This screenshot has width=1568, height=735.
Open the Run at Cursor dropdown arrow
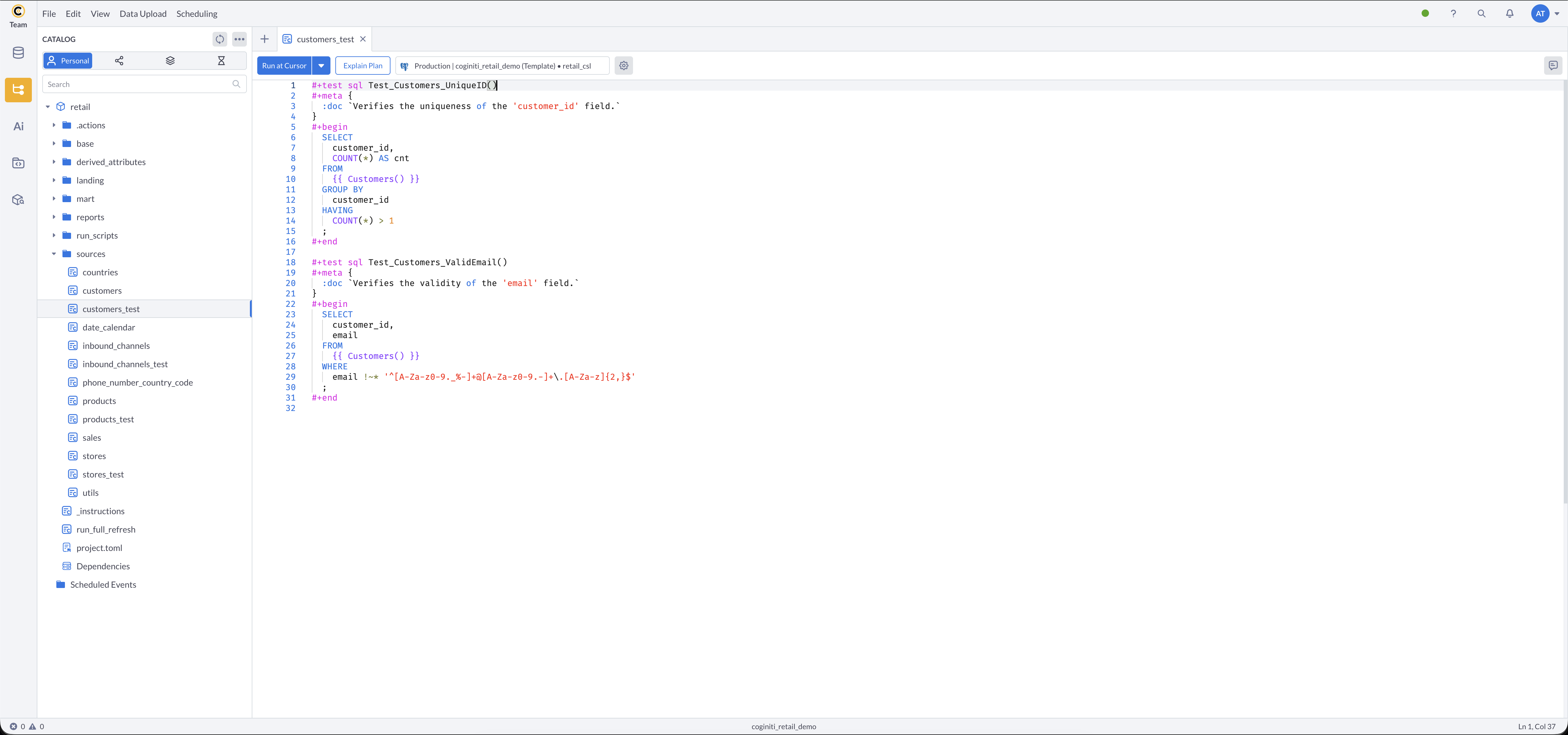pyautogui.click(x=321, y=66)
